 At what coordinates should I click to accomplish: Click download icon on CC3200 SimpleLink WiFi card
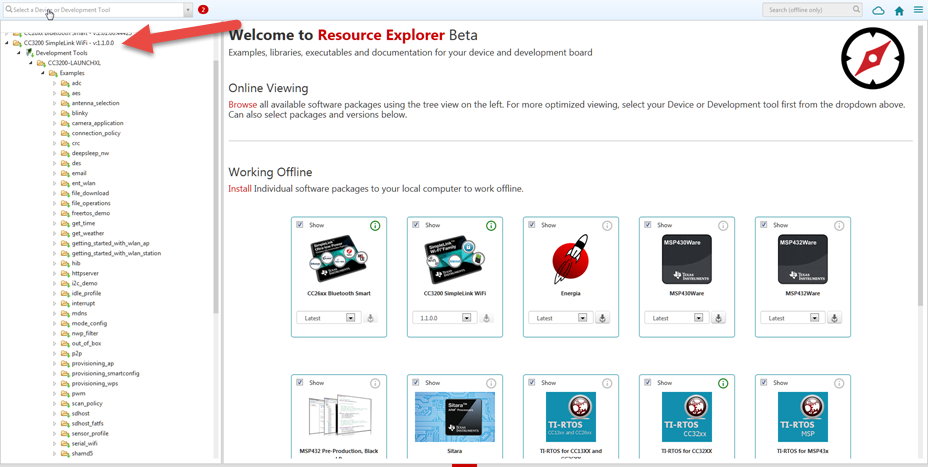click(486, 318)
